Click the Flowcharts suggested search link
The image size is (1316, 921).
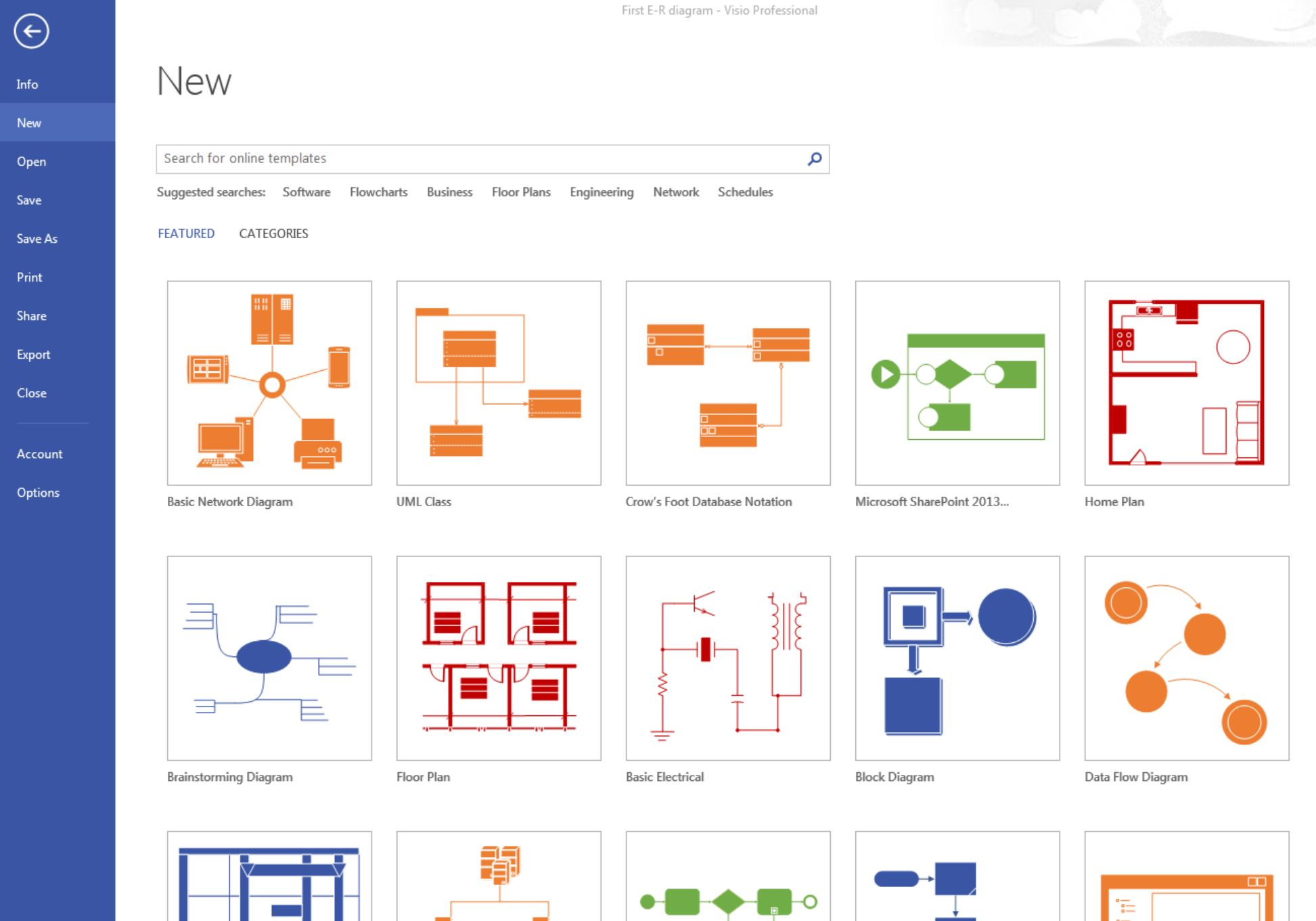coord(379,192)
